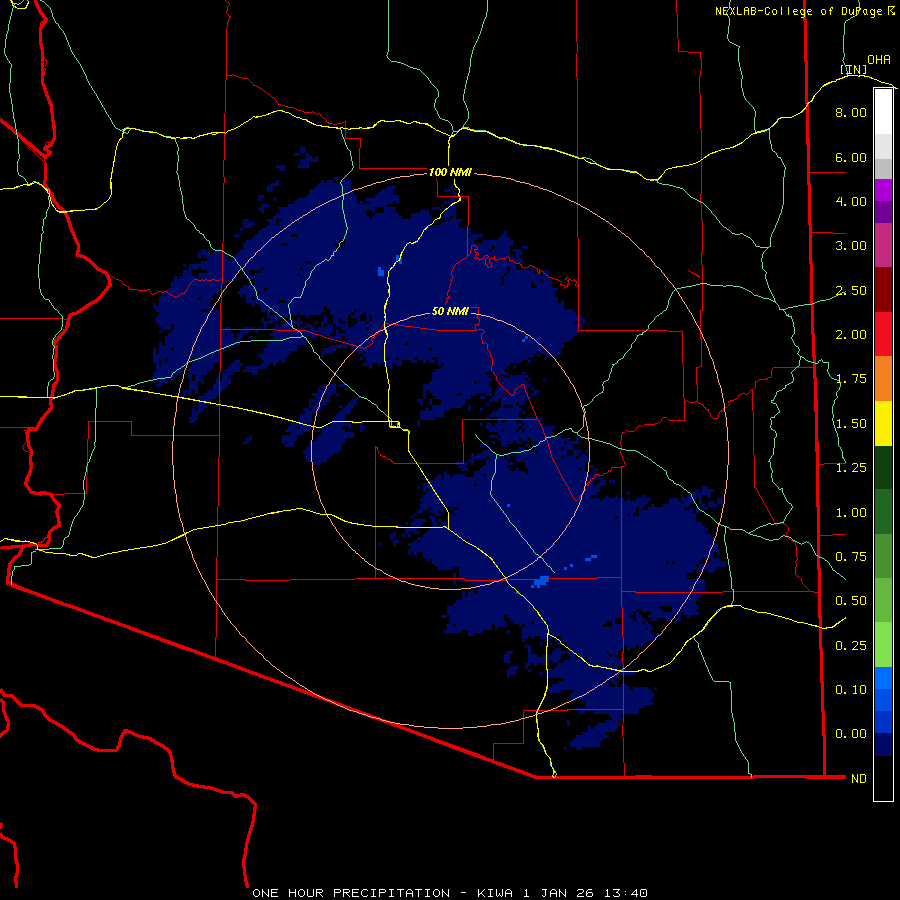Click the "0.00" legend value
This screenshot has width=900, height=900.
[851, 734]
